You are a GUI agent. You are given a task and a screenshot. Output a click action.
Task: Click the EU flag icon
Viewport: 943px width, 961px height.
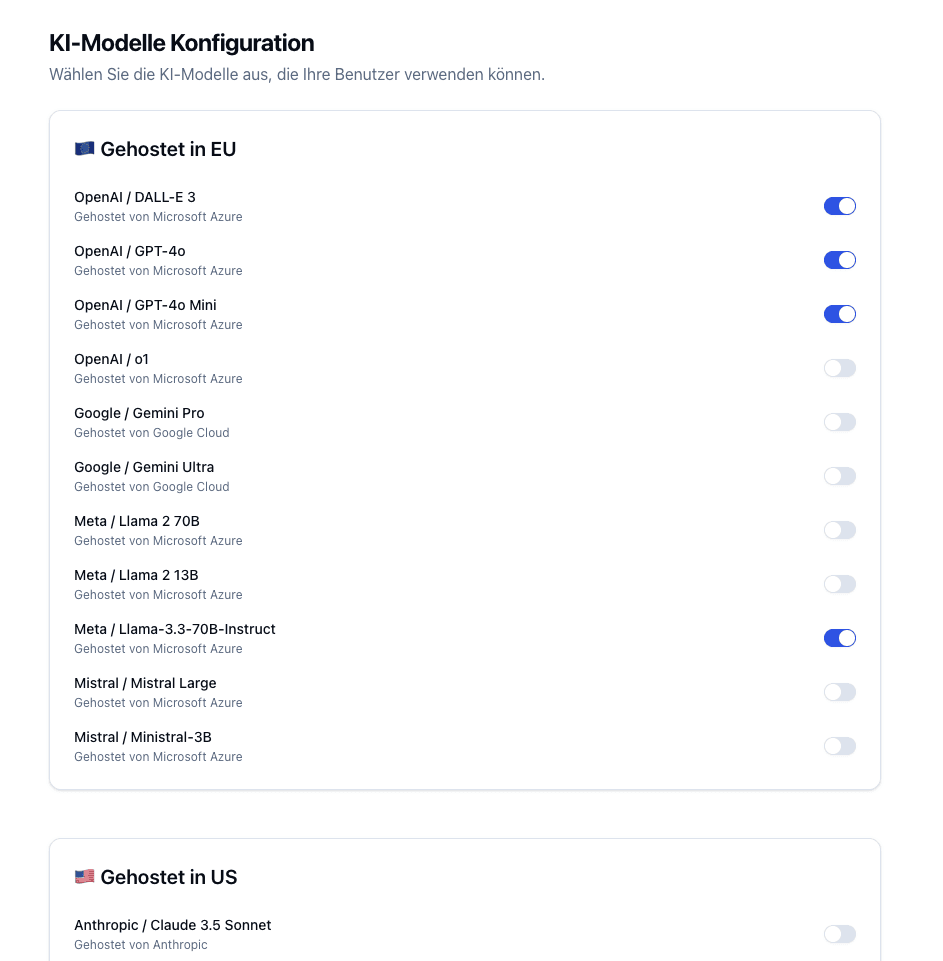[x=85, y=148]
